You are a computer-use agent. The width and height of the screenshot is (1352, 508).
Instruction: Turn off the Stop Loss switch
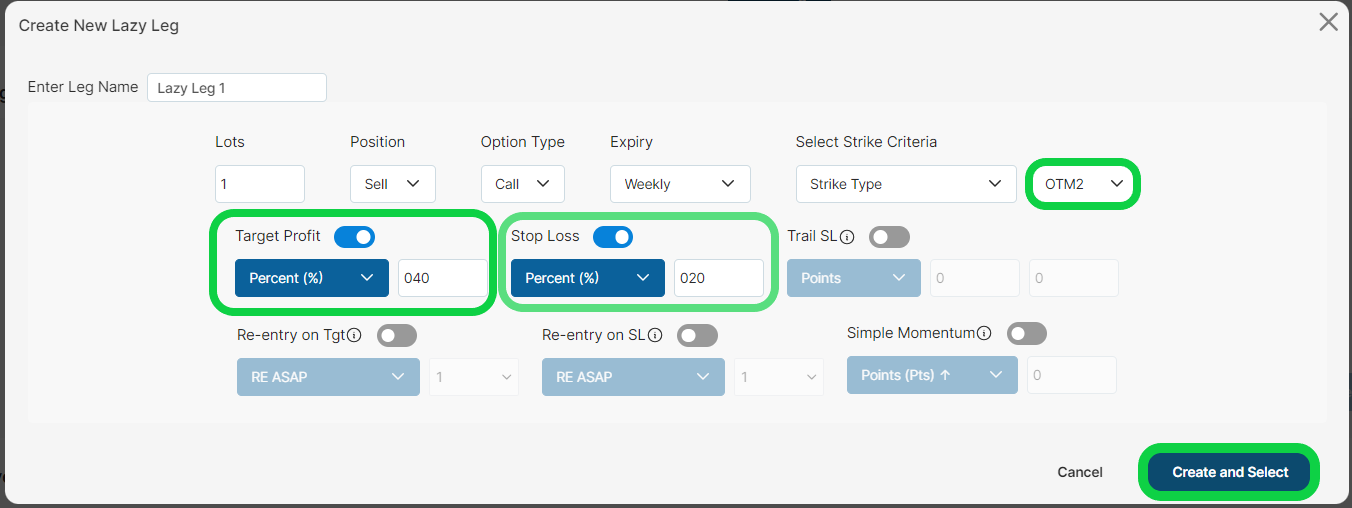pos(613,237)
